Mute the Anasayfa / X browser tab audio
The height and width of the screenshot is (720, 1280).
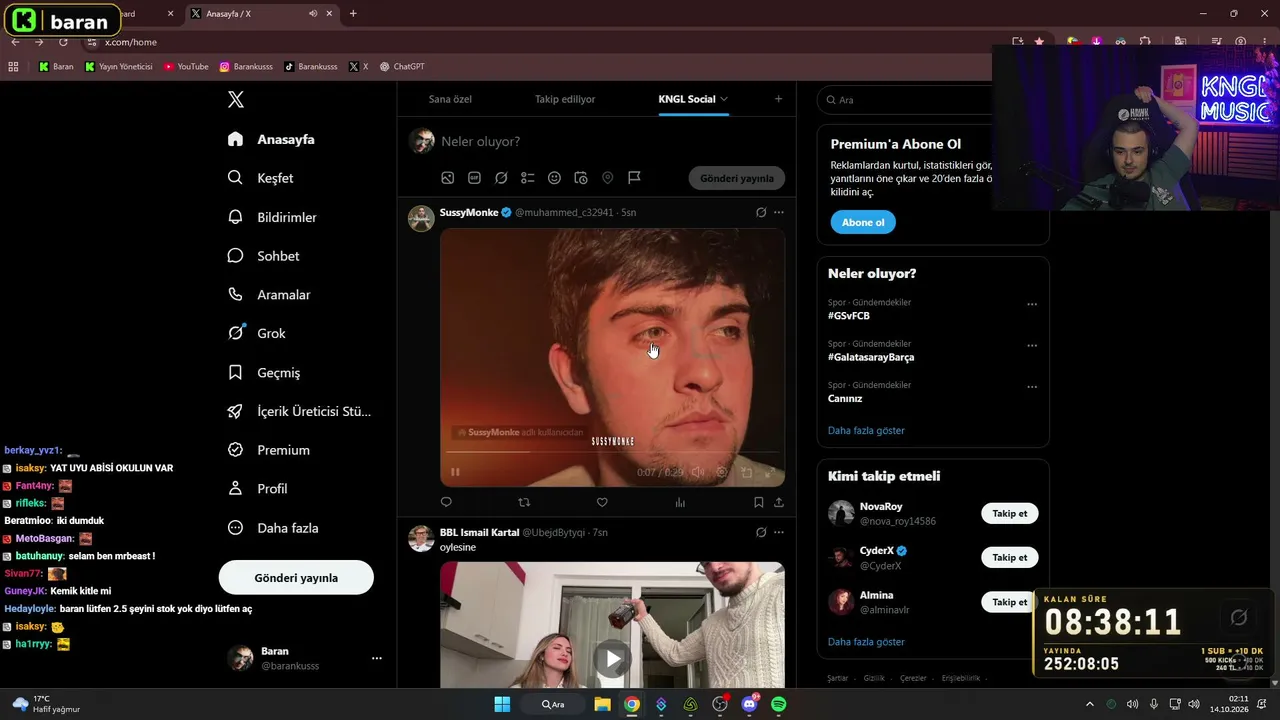[x=313, y=13]
